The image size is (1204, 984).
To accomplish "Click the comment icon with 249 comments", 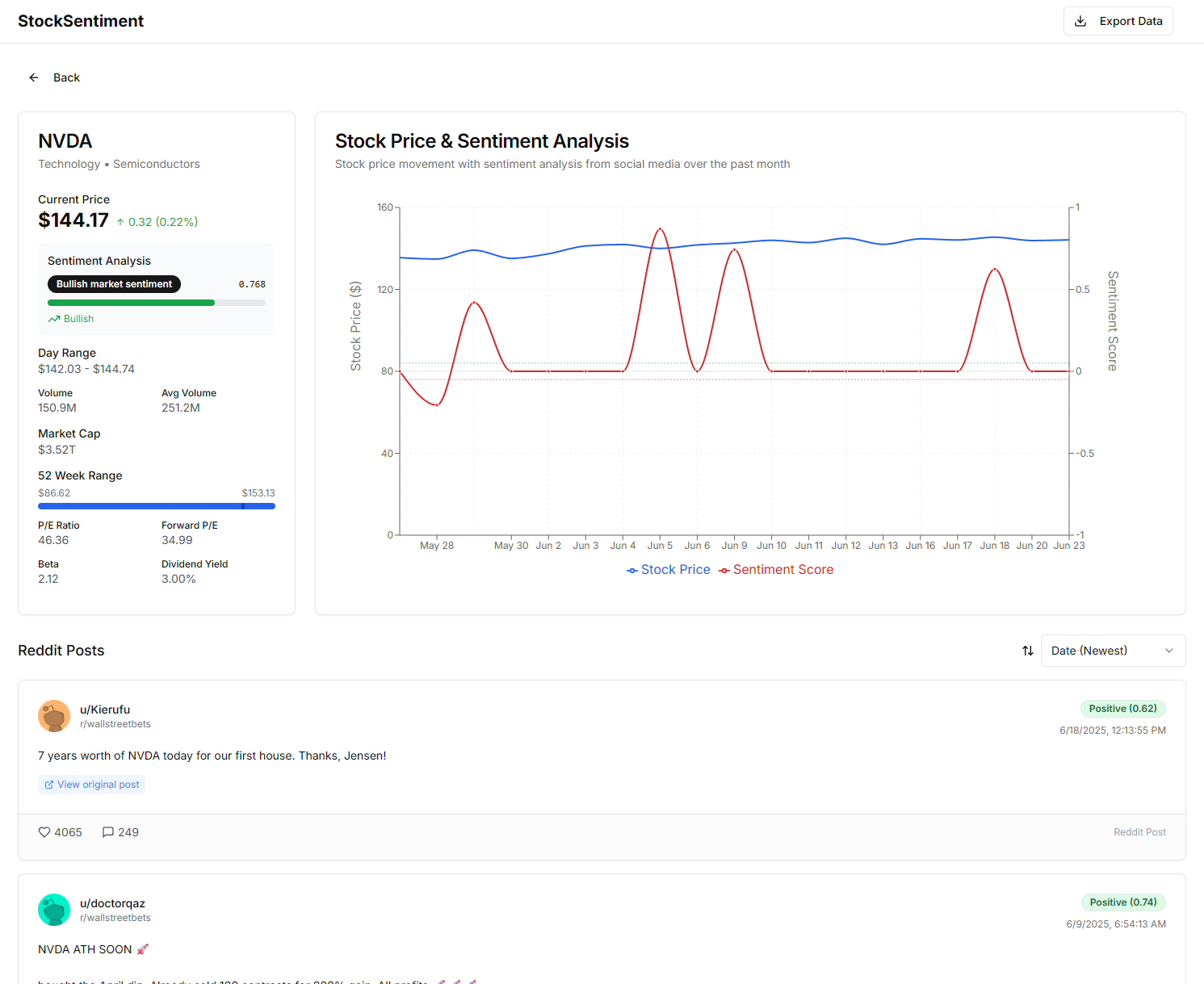I will pos(108,832).
